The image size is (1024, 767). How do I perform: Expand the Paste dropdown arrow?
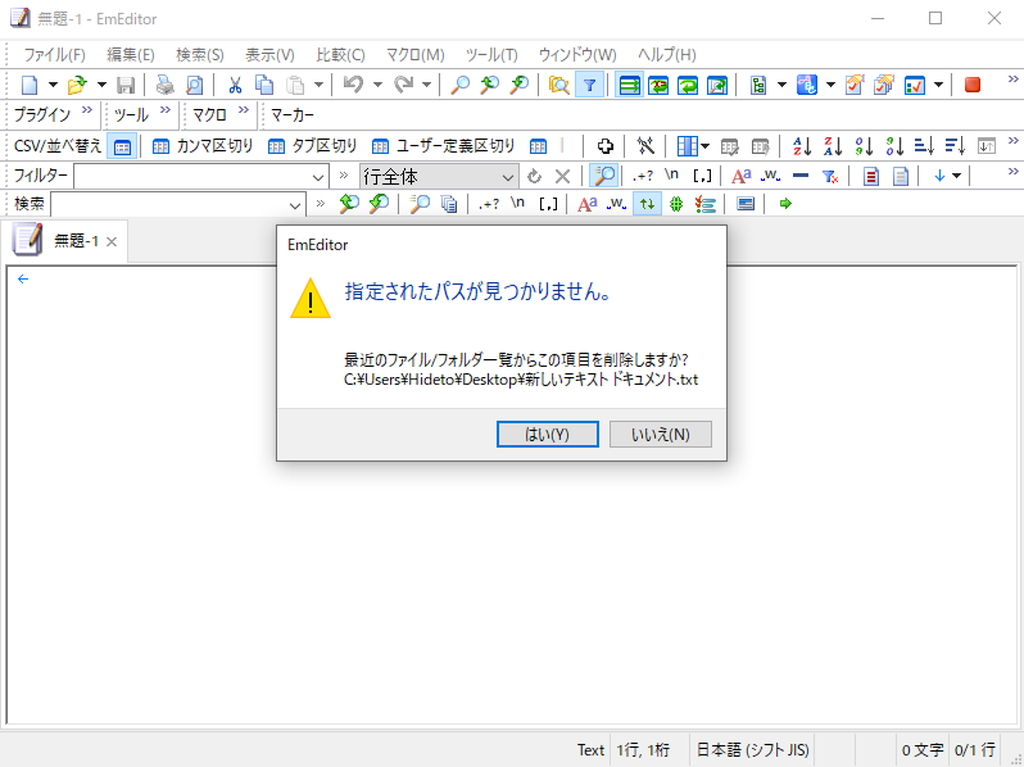pos(319,85)
